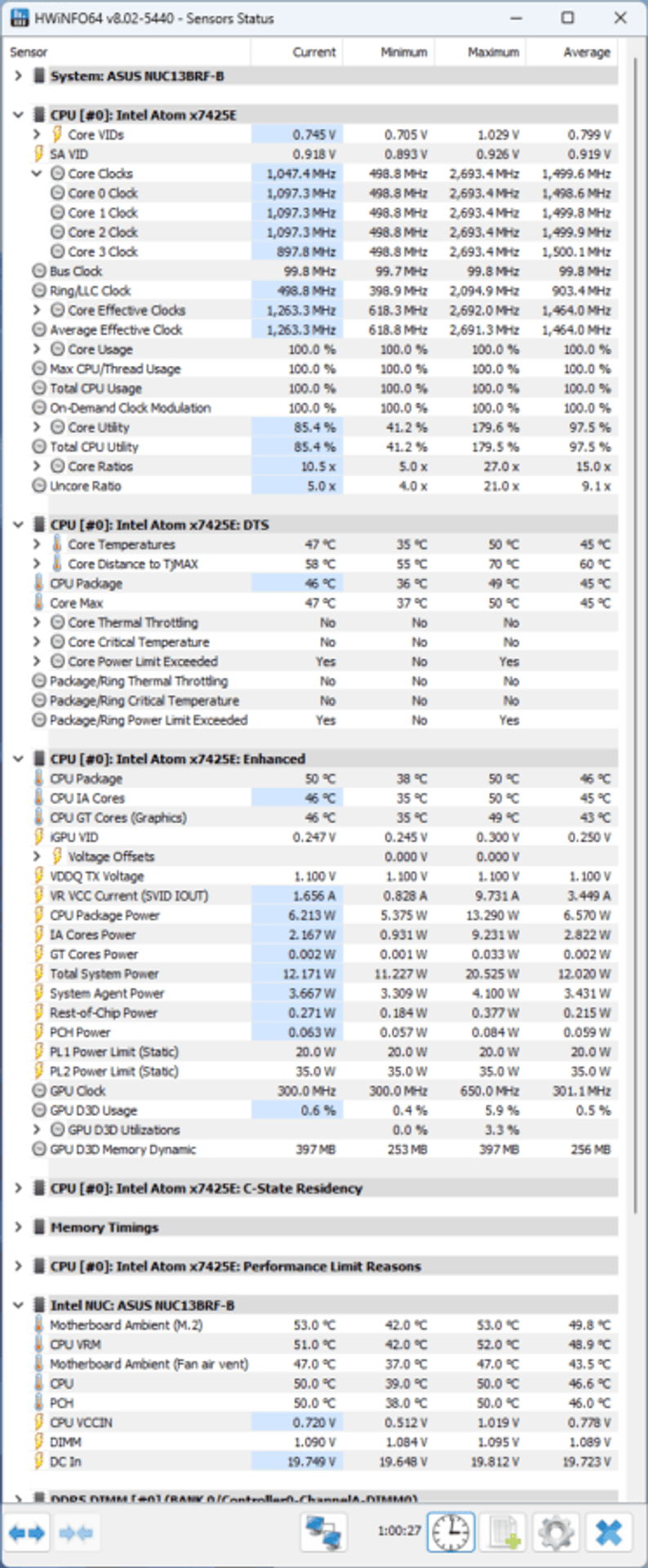Screen dimensions: 648x1568
Task: Click the Maximum column header
Action: point(480,51)
